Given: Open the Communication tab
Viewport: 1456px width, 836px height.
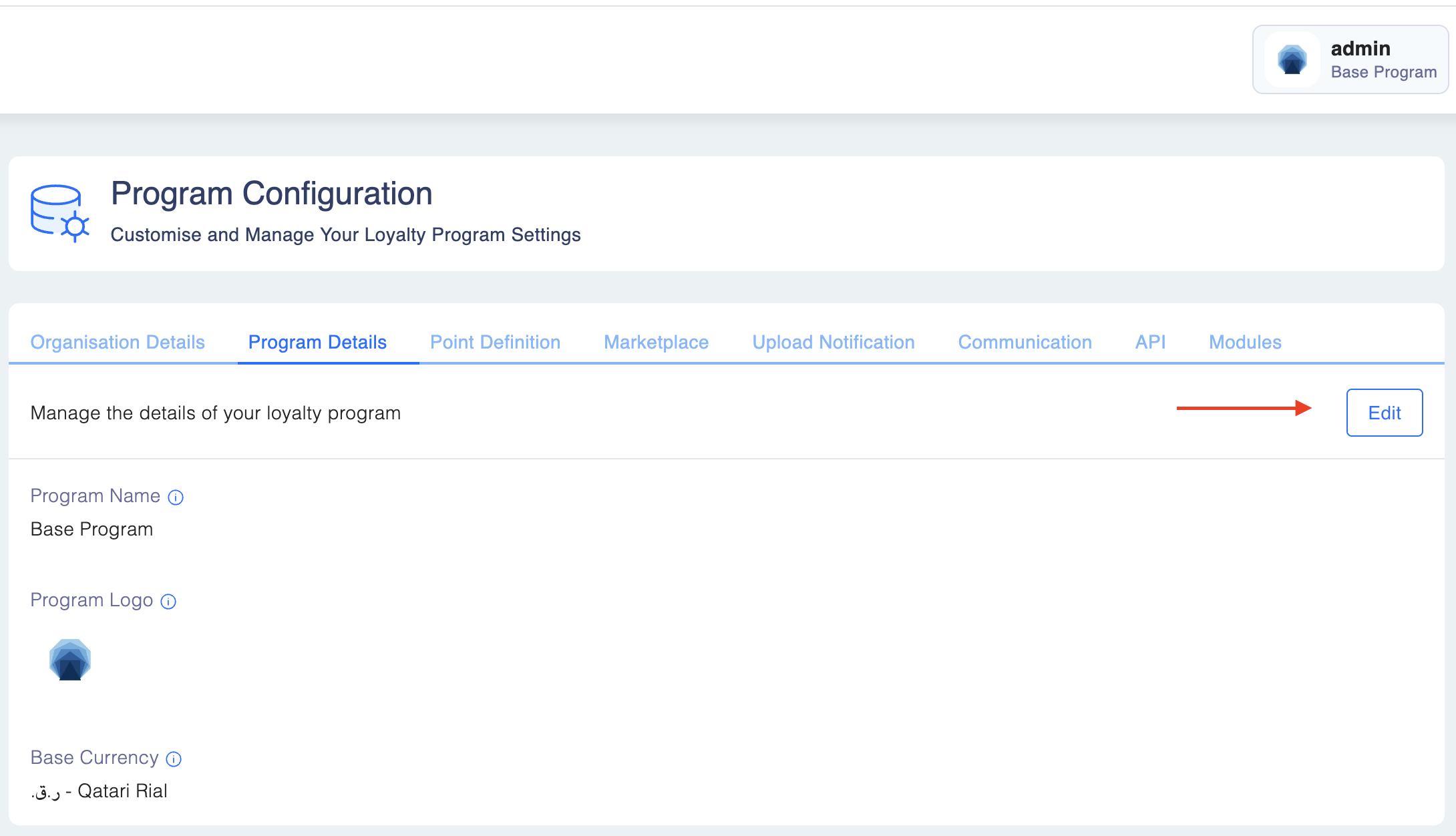Looking at the screenshot, I should pyautogui.click(x=1025, y=342).
